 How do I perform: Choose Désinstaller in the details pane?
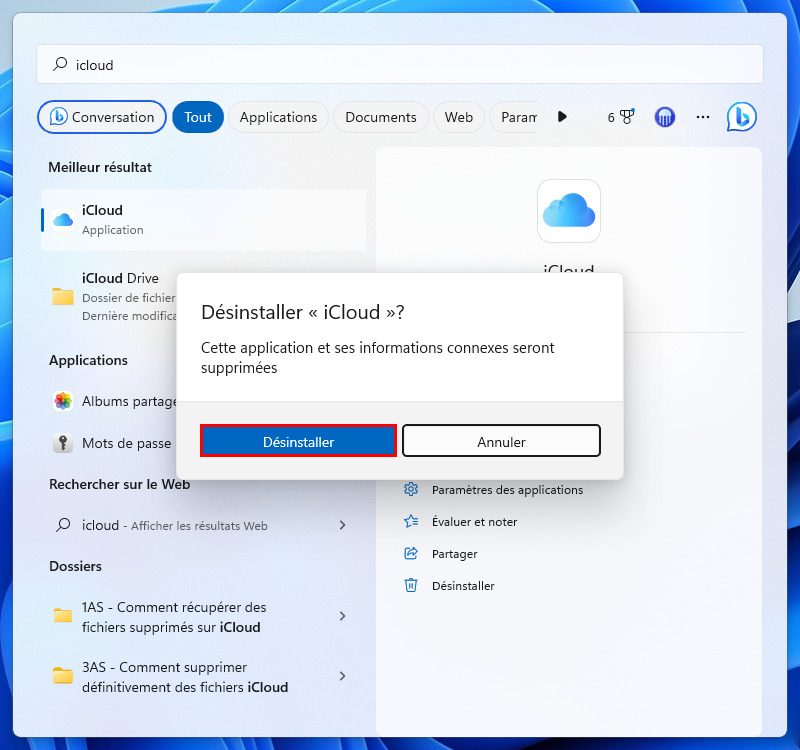point(463,586)
